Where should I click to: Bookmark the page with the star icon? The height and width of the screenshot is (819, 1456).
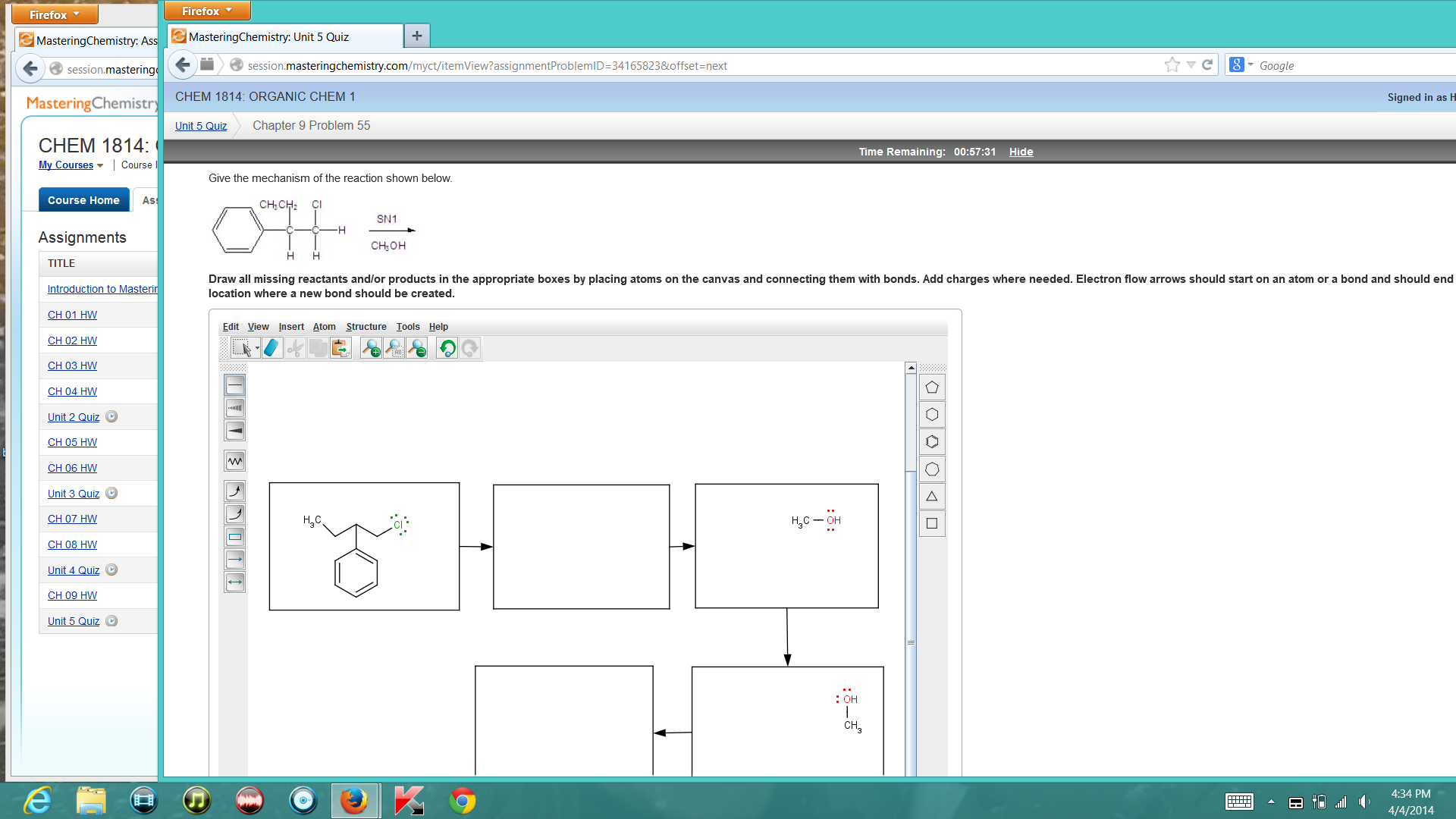tap(1170, 65)
